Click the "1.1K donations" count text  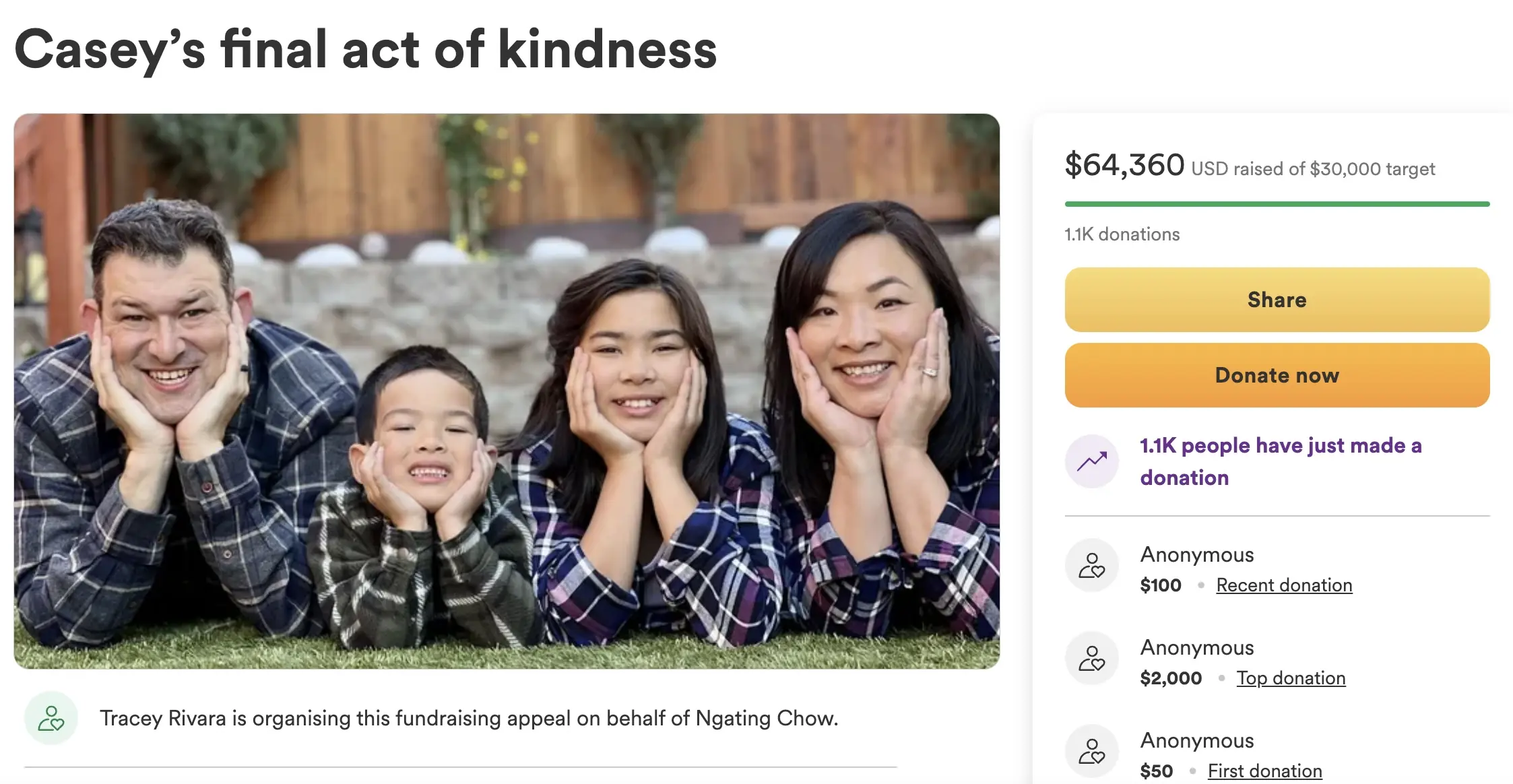1122,234
